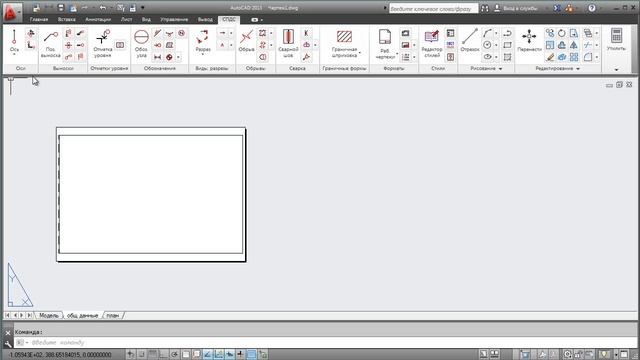Click the help question mark icon
The image size is (640, 360).
point(592,8)
